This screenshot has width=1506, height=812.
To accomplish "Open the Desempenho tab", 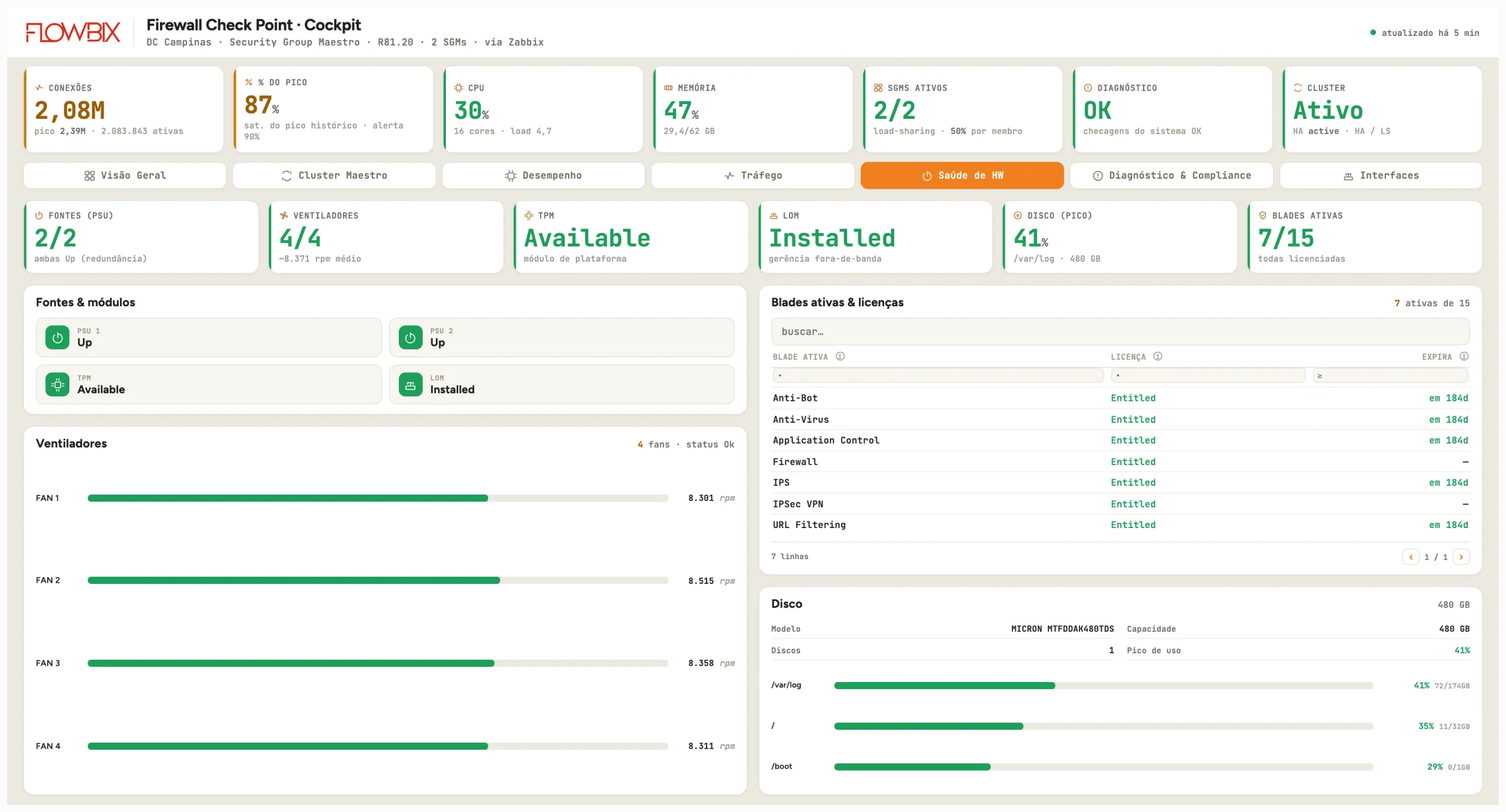I will click(544, 175).
